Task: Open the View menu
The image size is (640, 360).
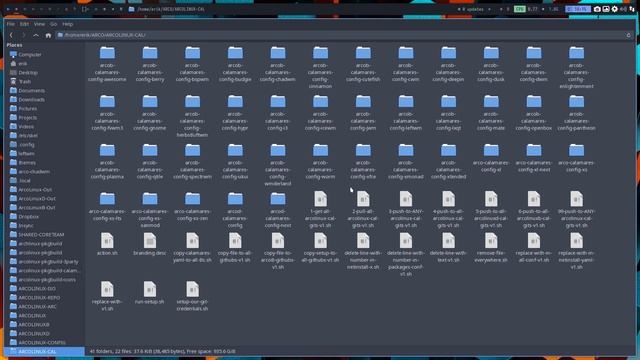Action: tap(39, 24)
